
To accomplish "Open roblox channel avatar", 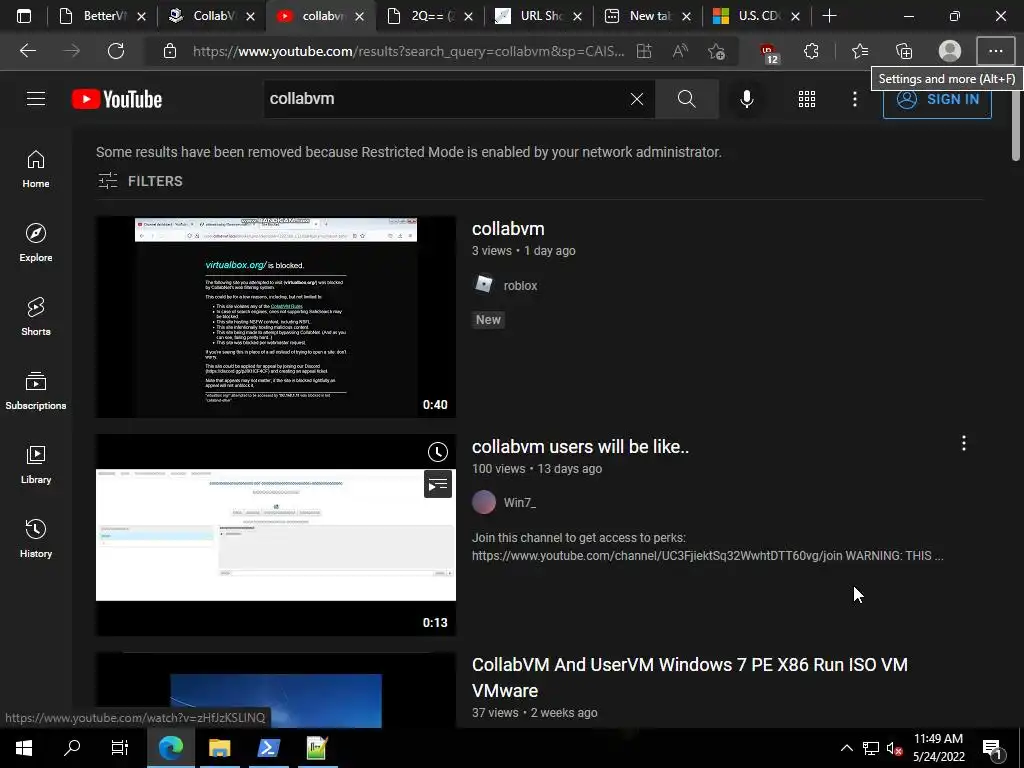I will (x=484, y=285).
